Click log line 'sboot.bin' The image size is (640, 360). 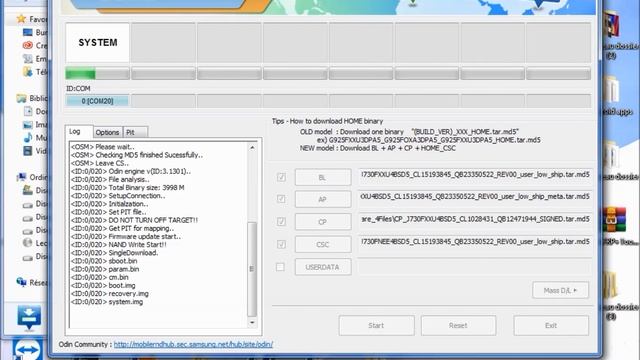tap(104, 261)
